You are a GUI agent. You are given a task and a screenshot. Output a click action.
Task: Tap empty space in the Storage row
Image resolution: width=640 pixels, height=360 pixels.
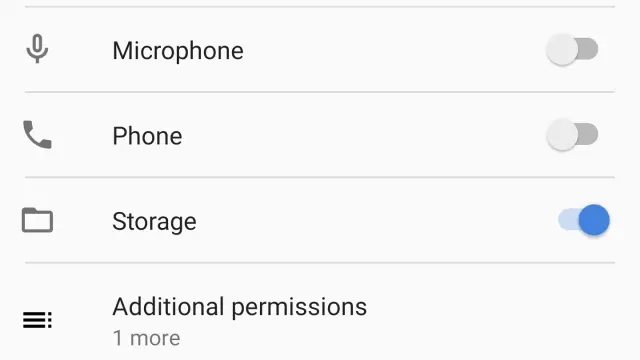(376, 220)
